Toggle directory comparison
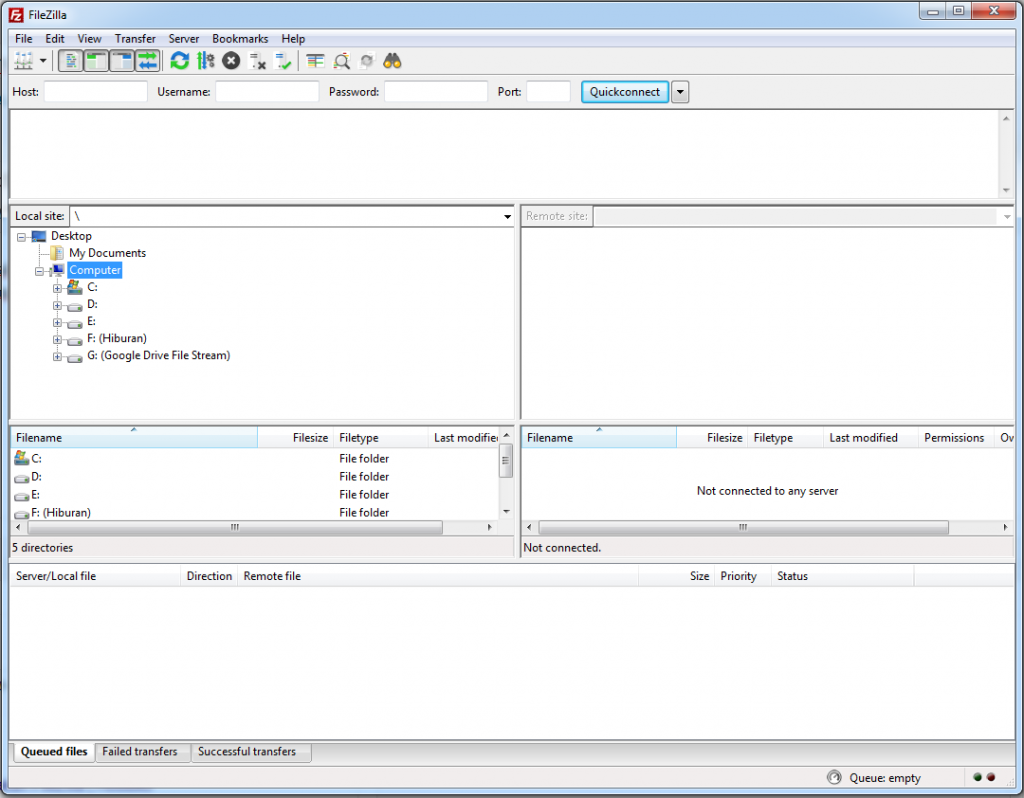The width and height of the screenshot is (1024, 798). (x=342, y=61)
